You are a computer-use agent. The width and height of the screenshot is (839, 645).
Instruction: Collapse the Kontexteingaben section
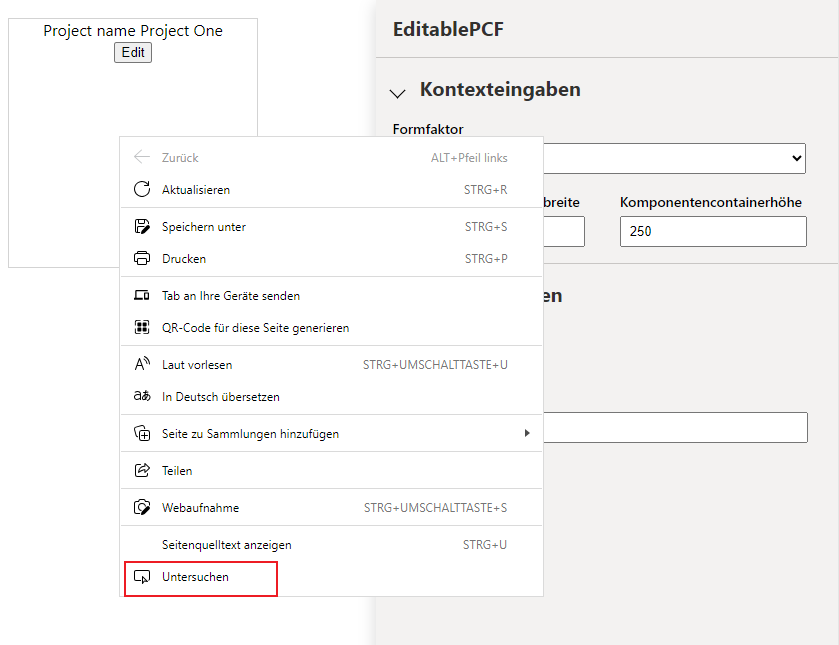[397, 92]
